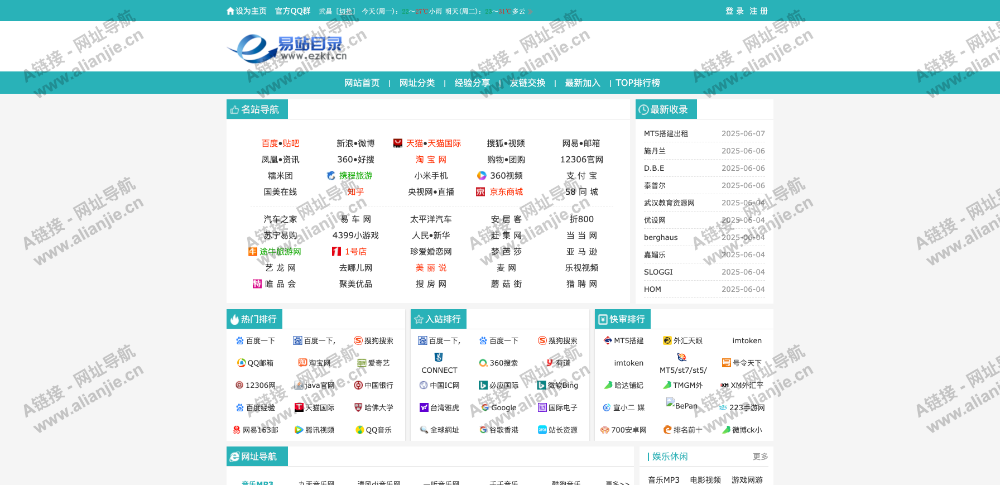Viewport: 1000px width, 485px height.
Task: Click the 700安卓网 icon
Action: (x=604, y=430)
